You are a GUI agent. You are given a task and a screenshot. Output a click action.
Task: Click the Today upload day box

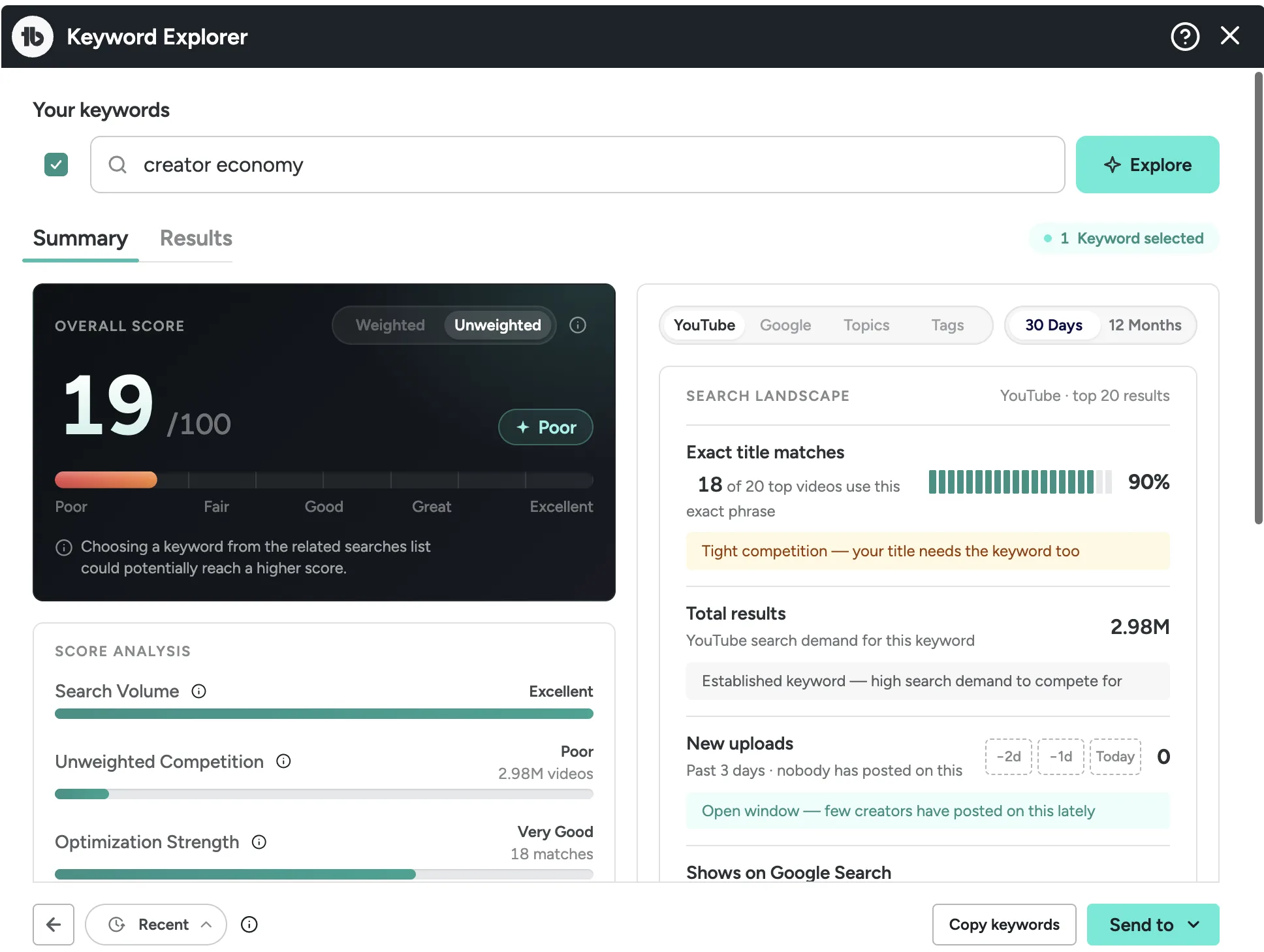coord(1115,757)
